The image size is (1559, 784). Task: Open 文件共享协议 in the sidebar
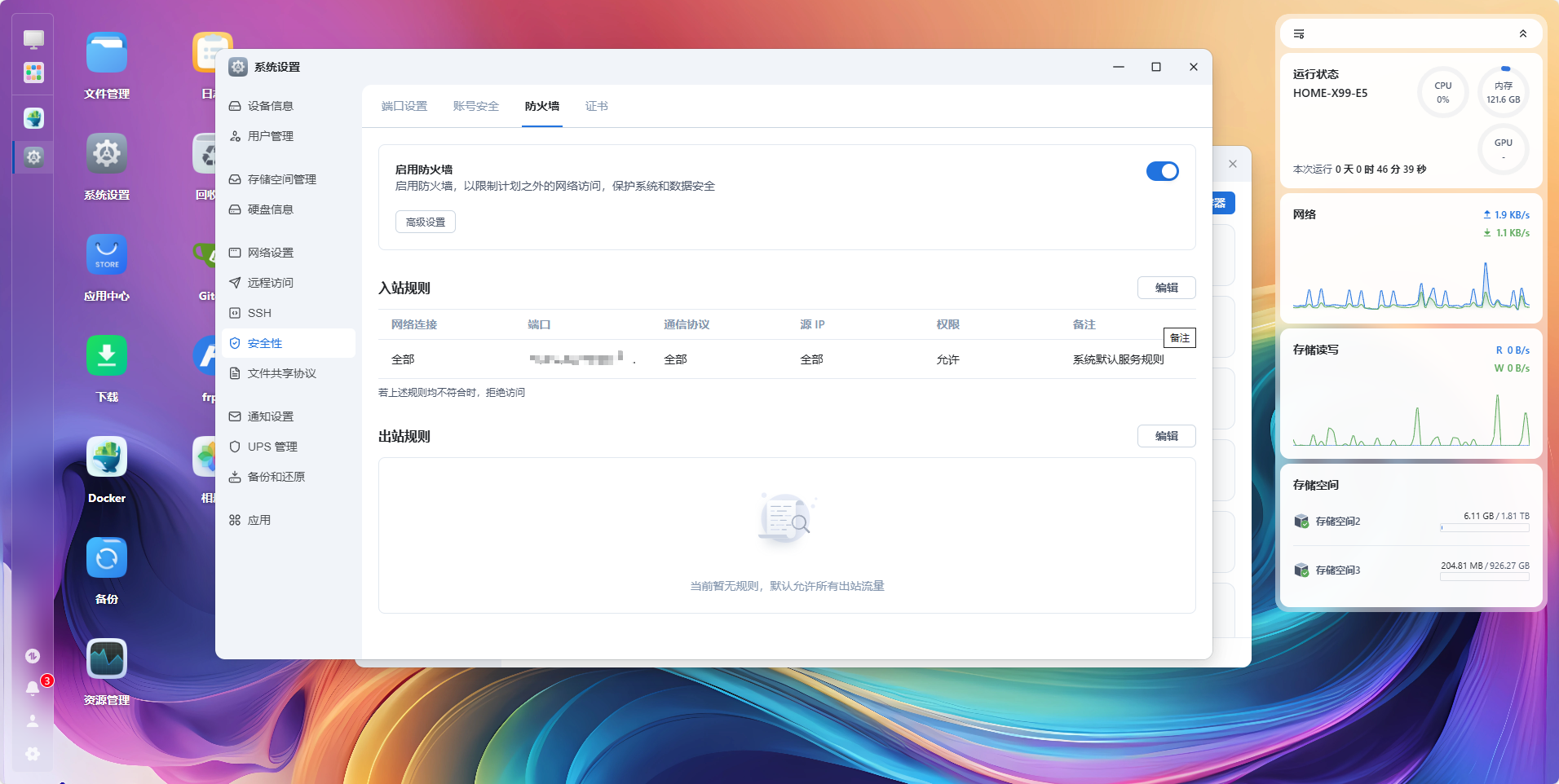(x=289, y=373)
